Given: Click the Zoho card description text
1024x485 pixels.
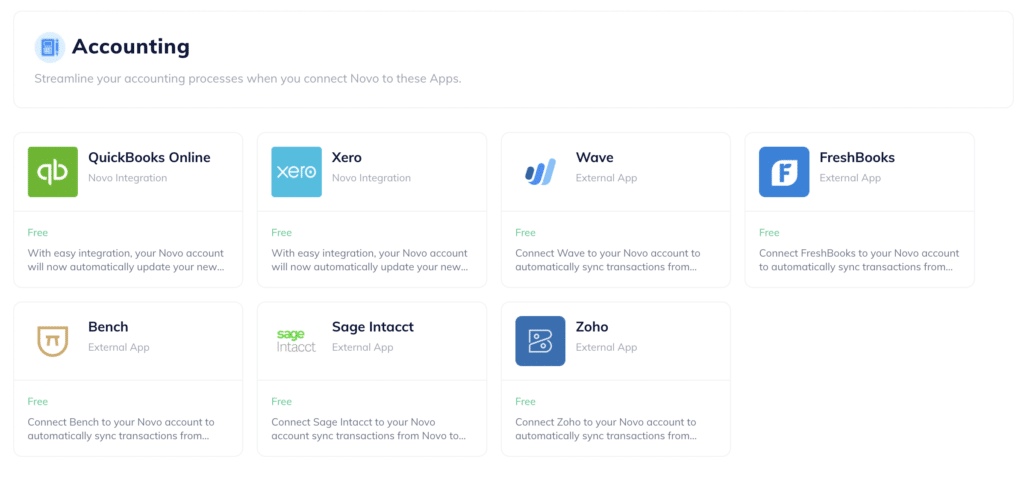Looking at the screenshot, I should point(606,429).
